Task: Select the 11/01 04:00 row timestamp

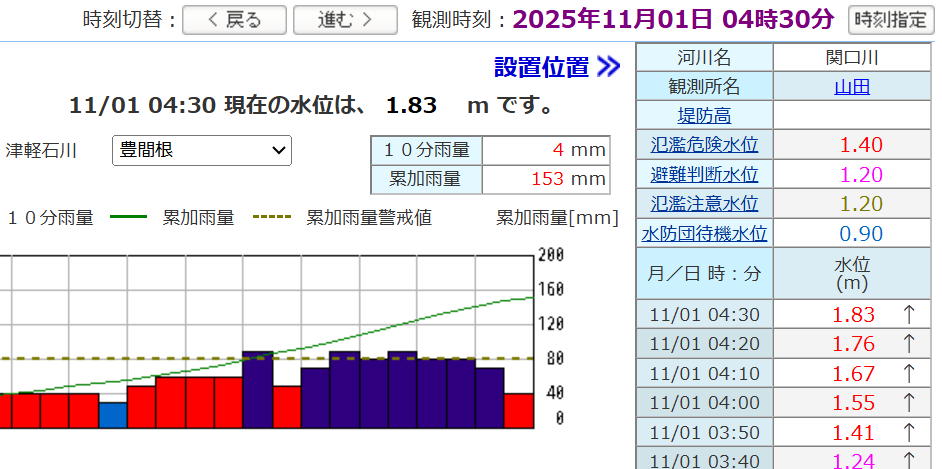Action: (x=704, y=403)
